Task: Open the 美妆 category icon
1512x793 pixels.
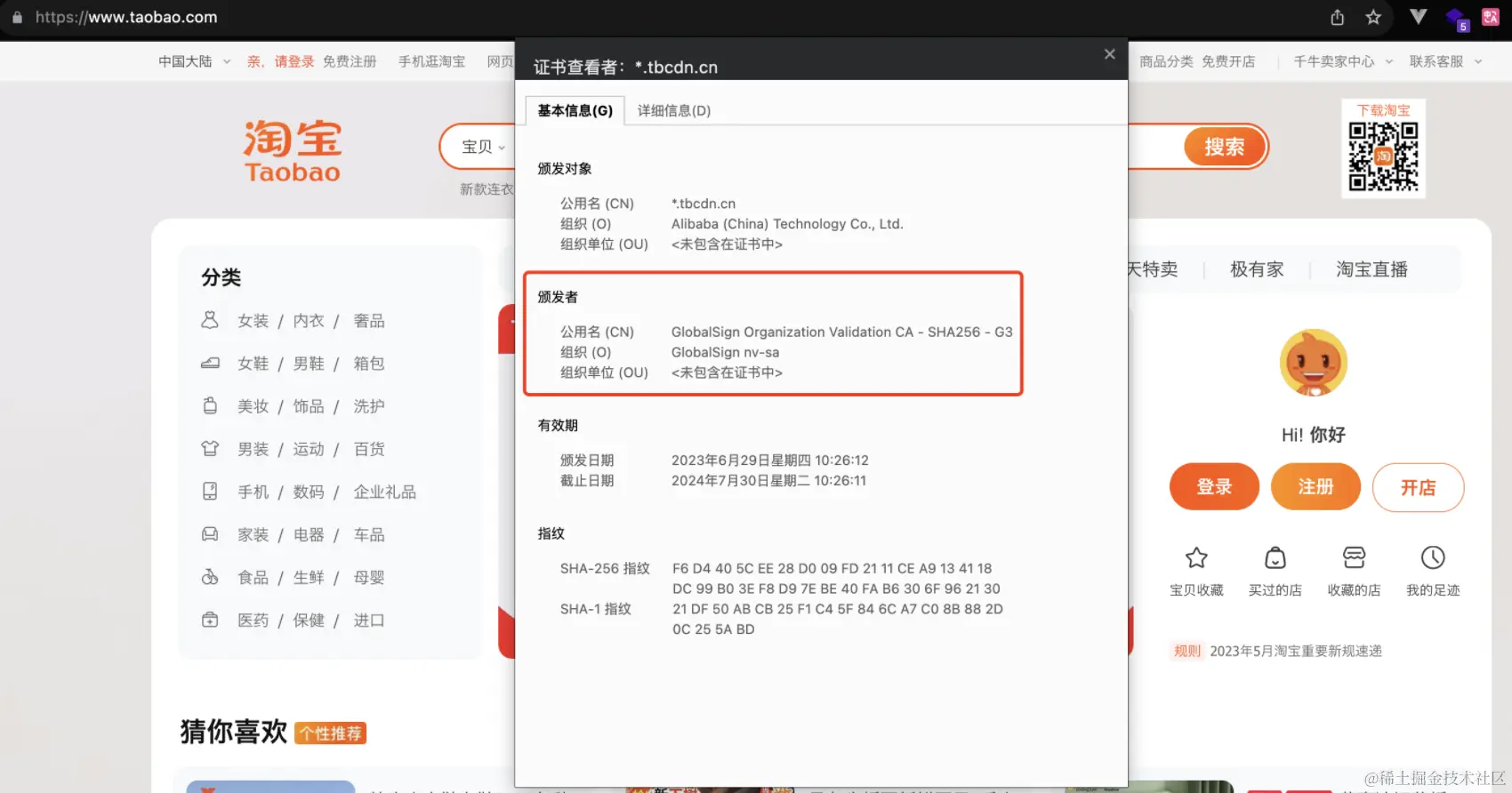Action: 210,405
